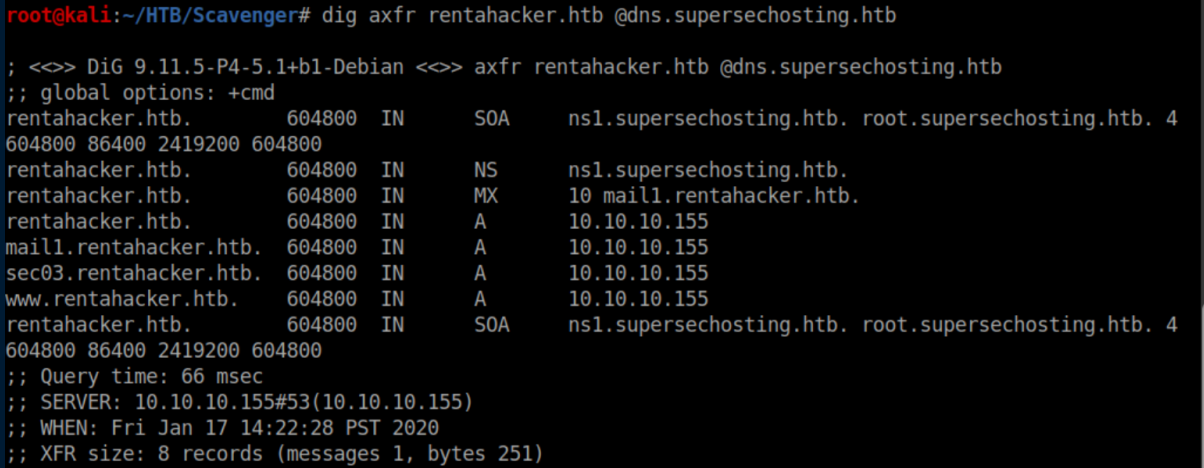Viewport: 1204px width, 468px height.
Task: Click the '10 mail1.rentahacker.htb.' MX value
Action: point(713,195)
